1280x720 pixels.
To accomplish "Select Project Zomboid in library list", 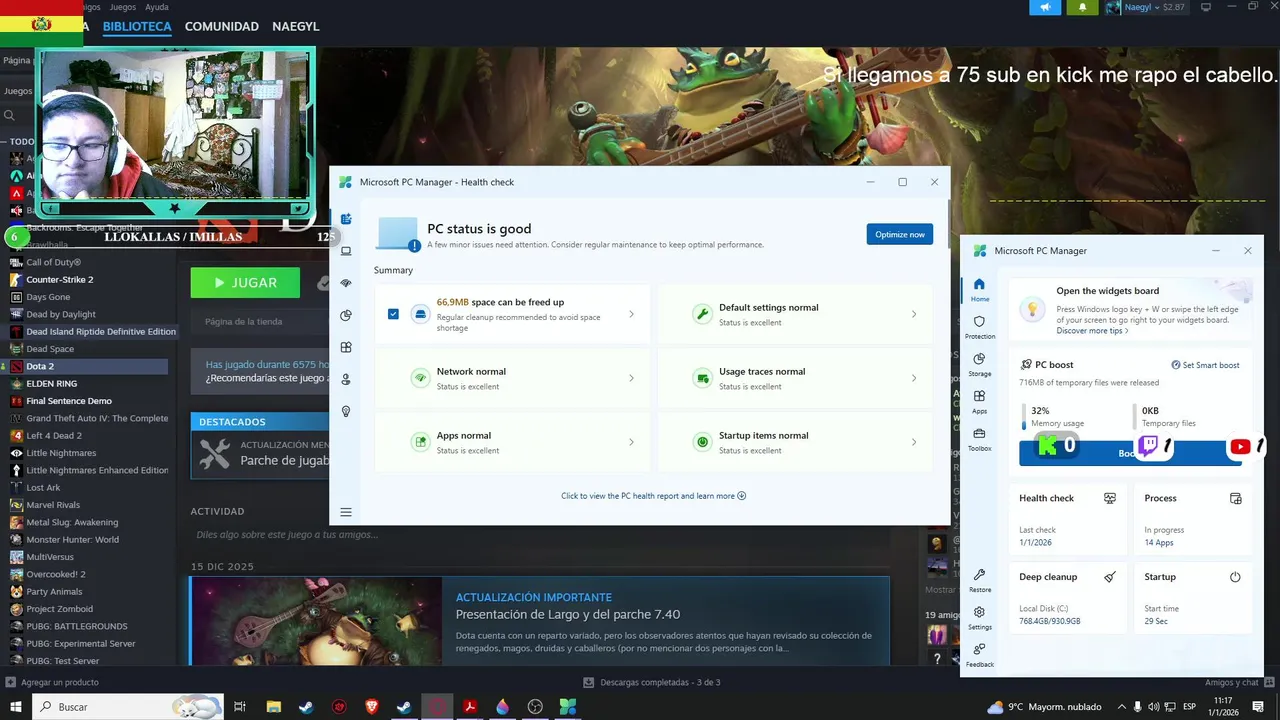I will pos(59,609).
